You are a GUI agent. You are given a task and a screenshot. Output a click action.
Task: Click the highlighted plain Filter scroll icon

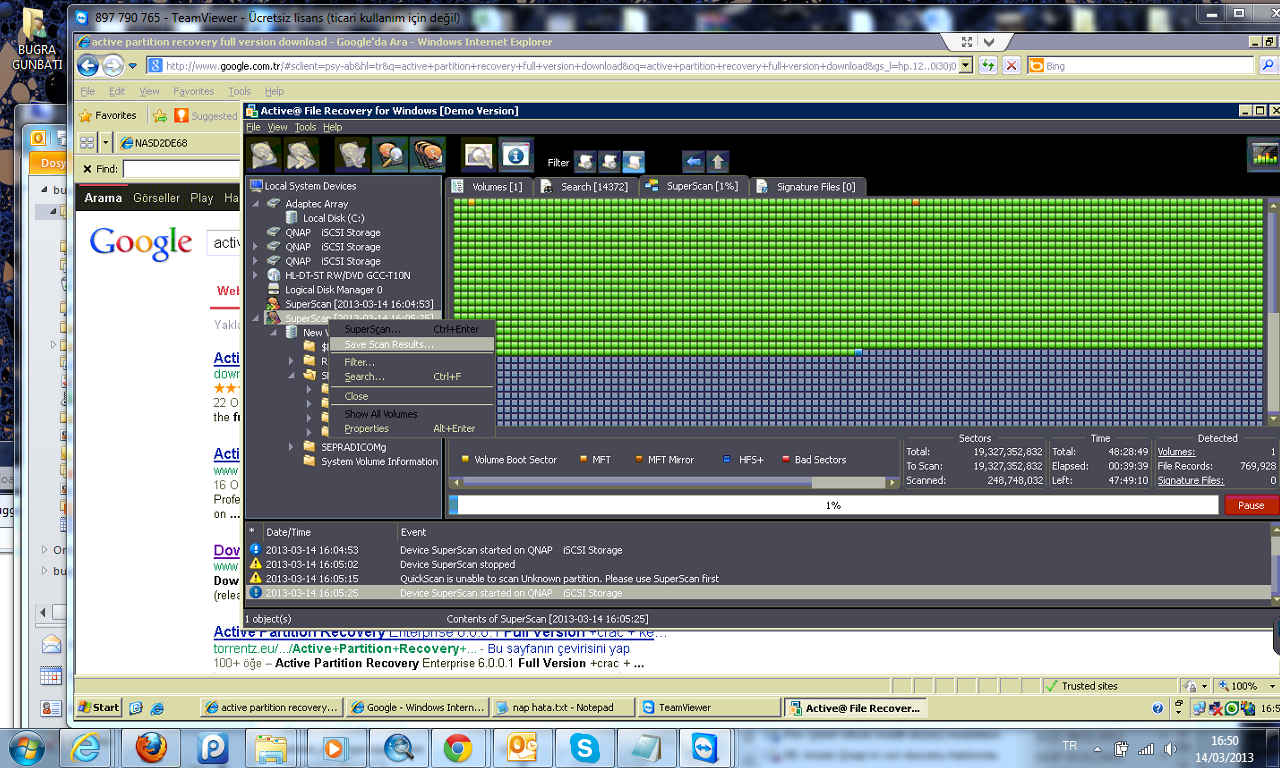[633, 162]
